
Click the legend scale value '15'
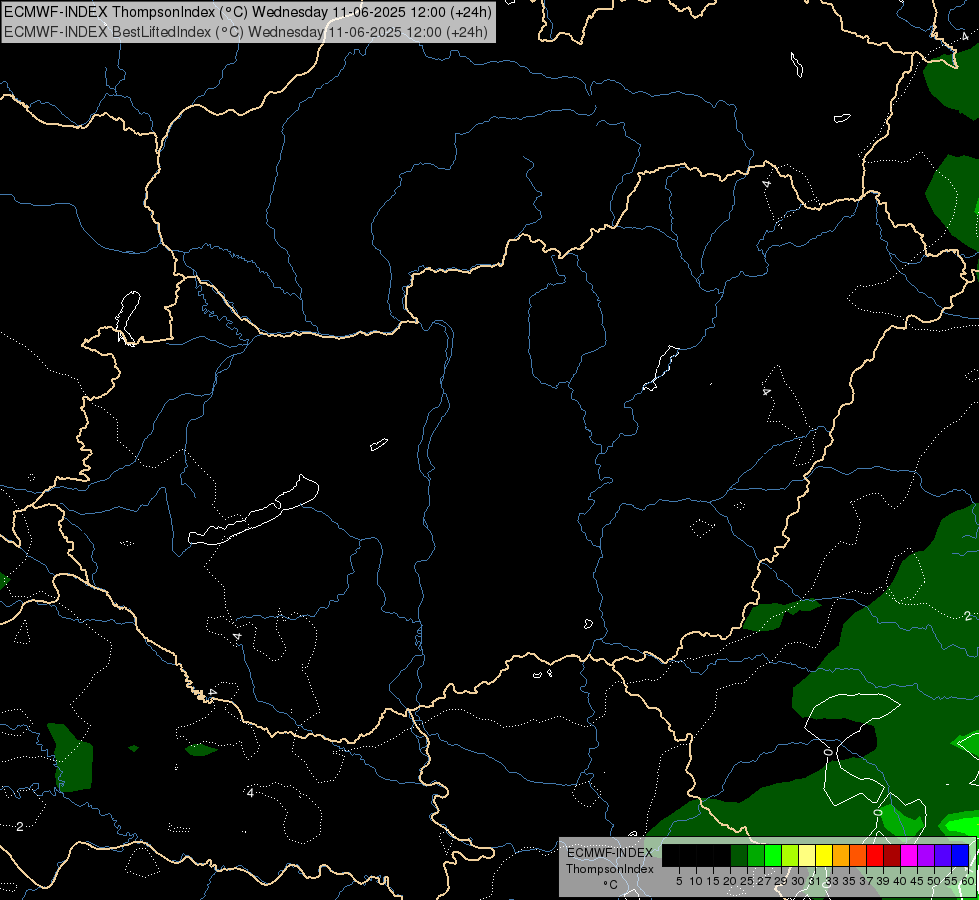tap(713, 881)
